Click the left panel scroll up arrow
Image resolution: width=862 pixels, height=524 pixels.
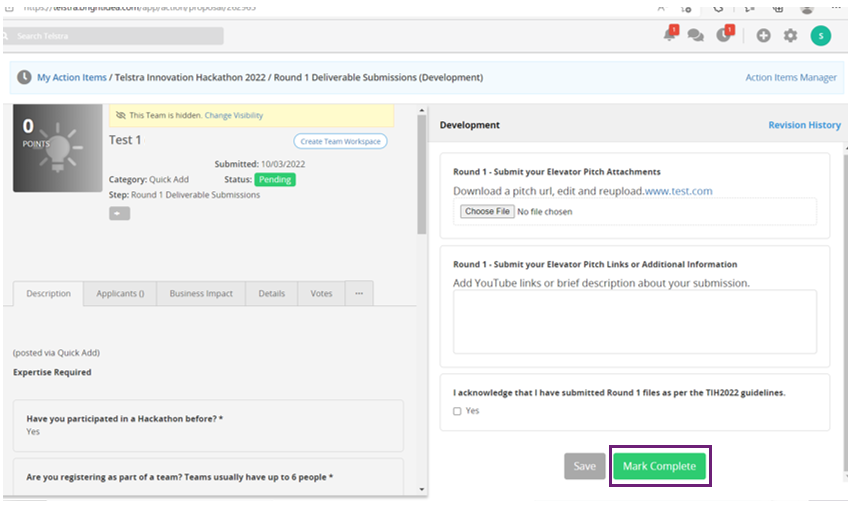(422, 111)
